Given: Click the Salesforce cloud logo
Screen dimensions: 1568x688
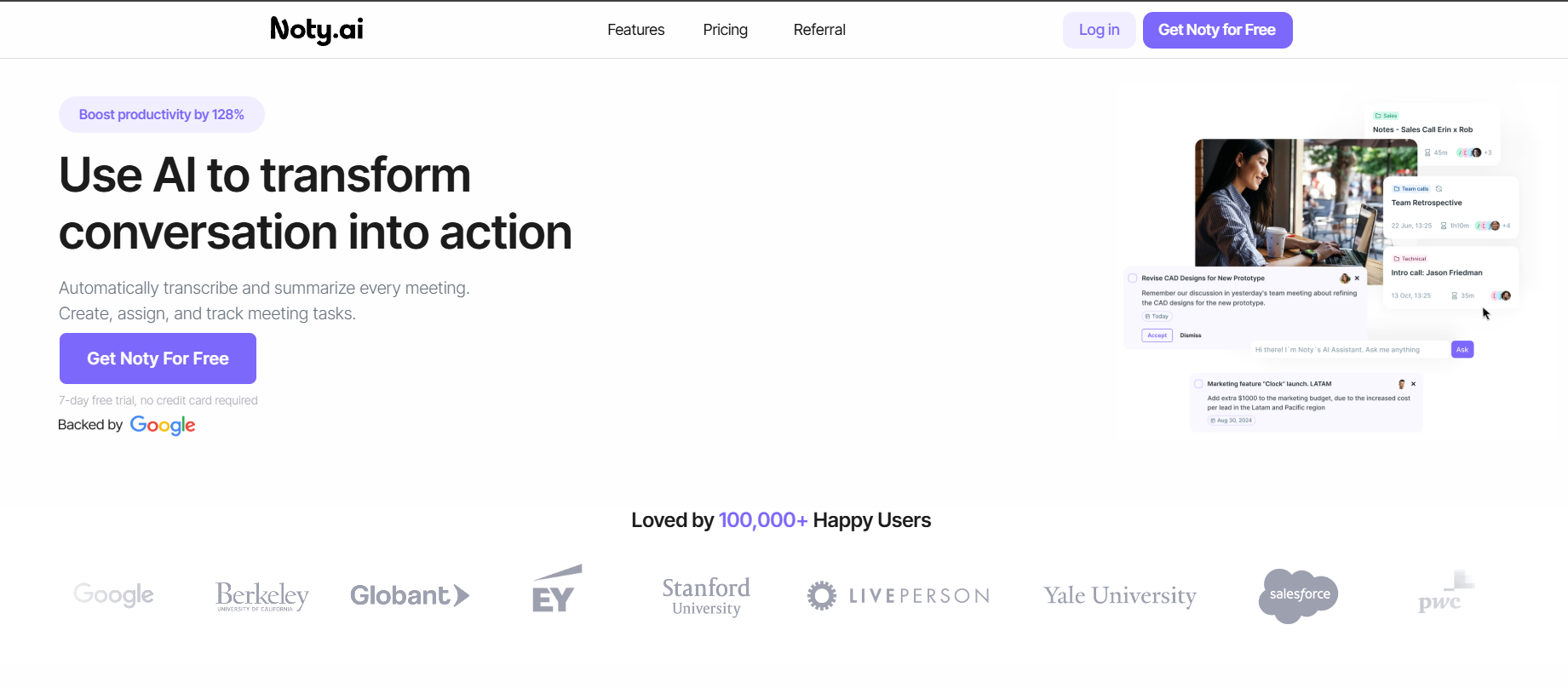Looking at the screenshot, I should (1299, 595).
